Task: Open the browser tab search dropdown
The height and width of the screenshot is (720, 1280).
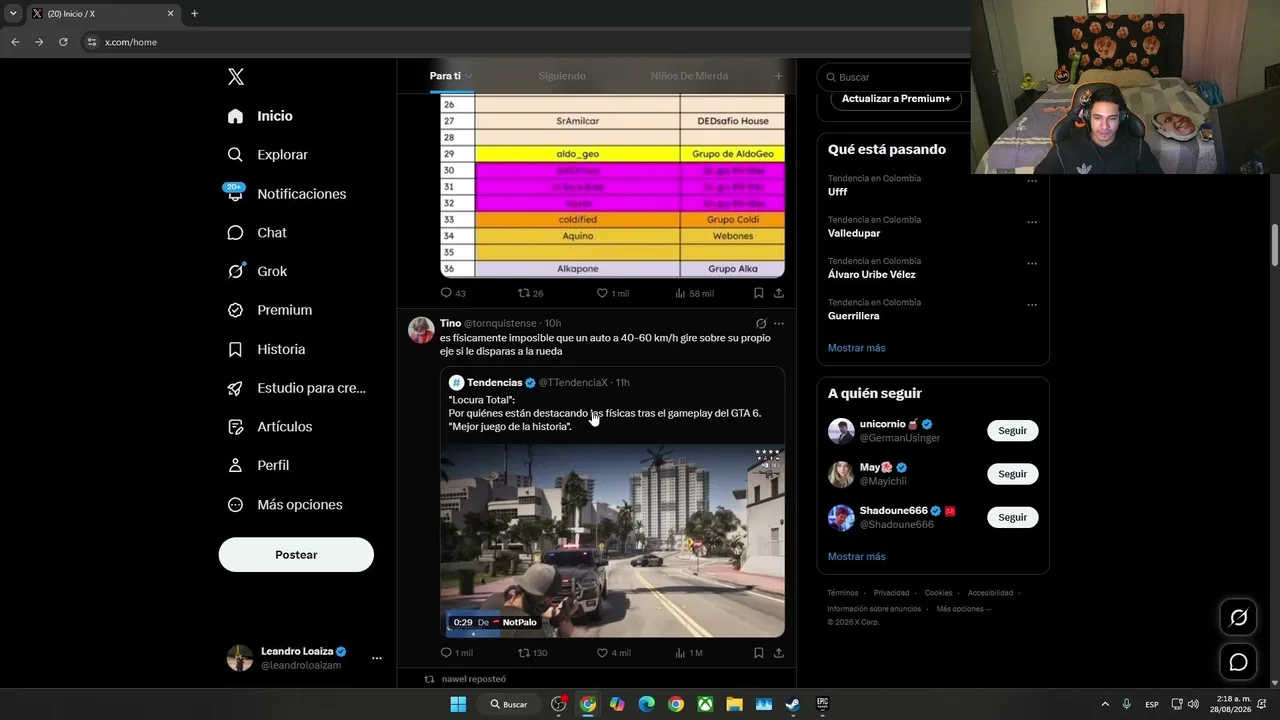Action: click(x=13, y=13)
